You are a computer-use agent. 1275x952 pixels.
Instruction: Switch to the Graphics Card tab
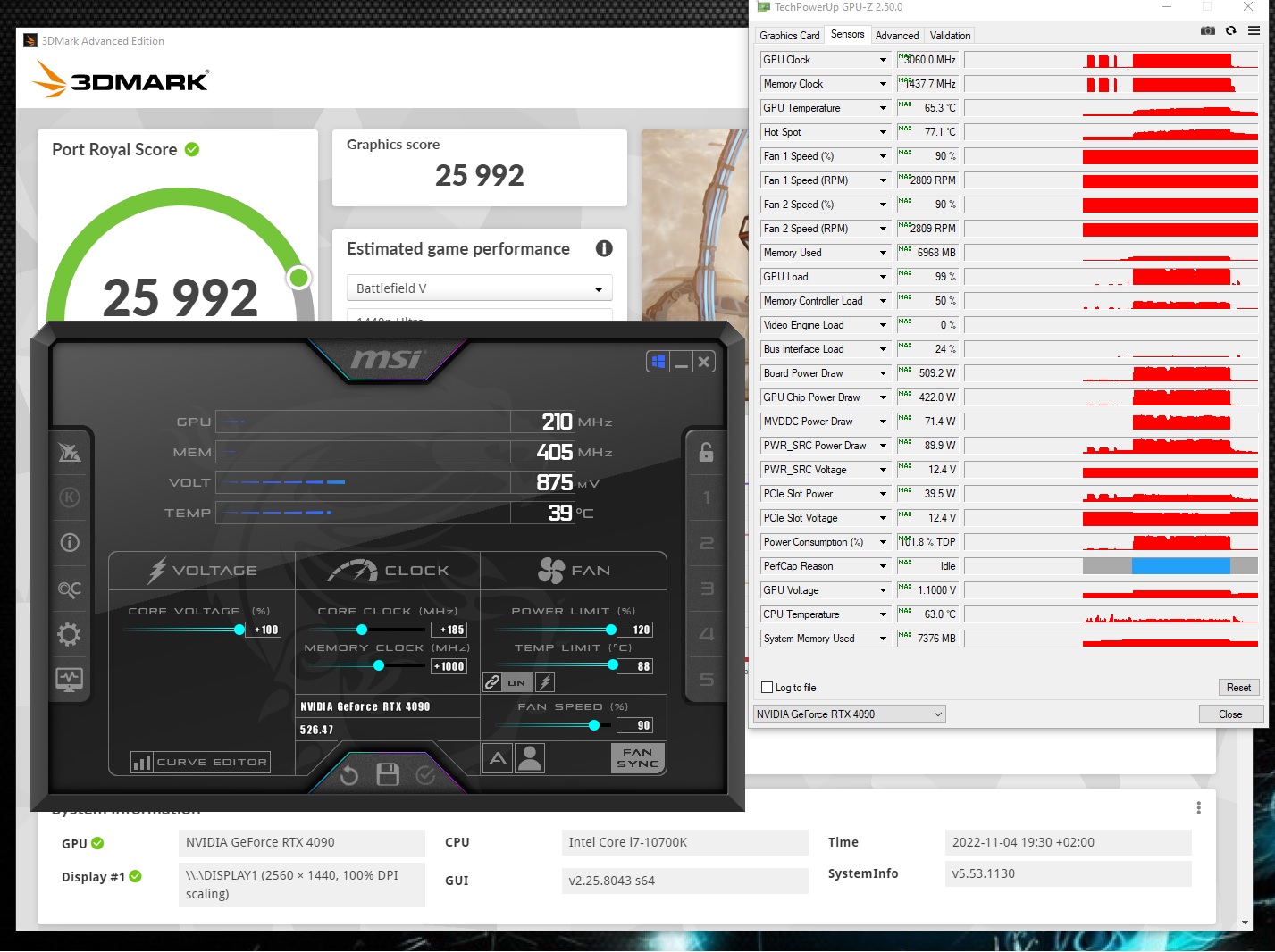point(790,36)
